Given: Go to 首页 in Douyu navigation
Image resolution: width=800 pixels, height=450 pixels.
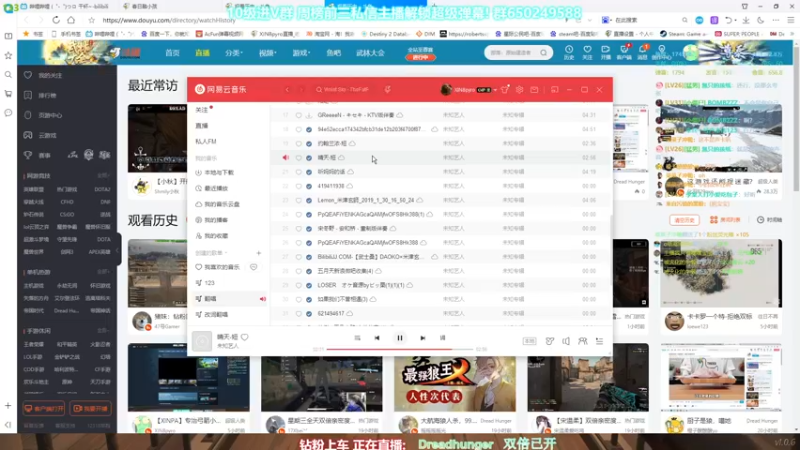Looking at the screenshot, I should 172,53.
